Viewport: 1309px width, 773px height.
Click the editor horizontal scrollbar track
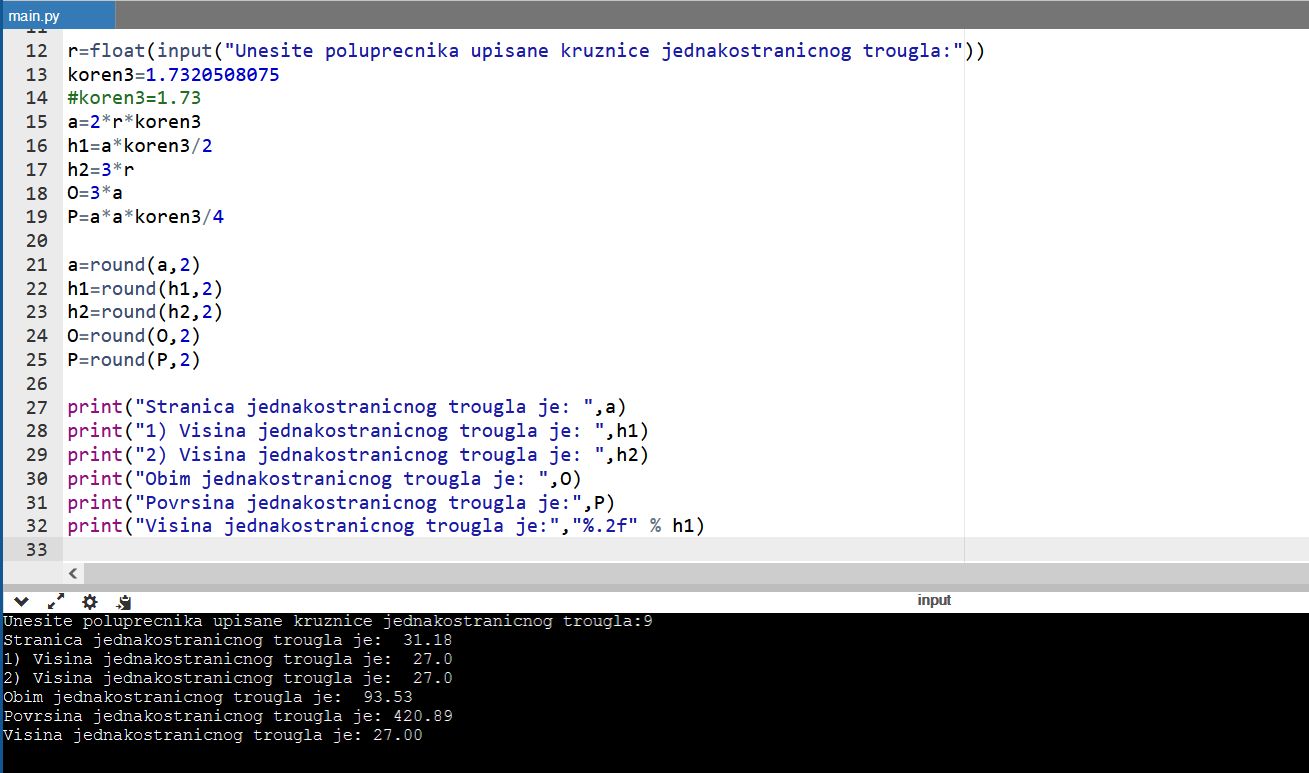600,573
